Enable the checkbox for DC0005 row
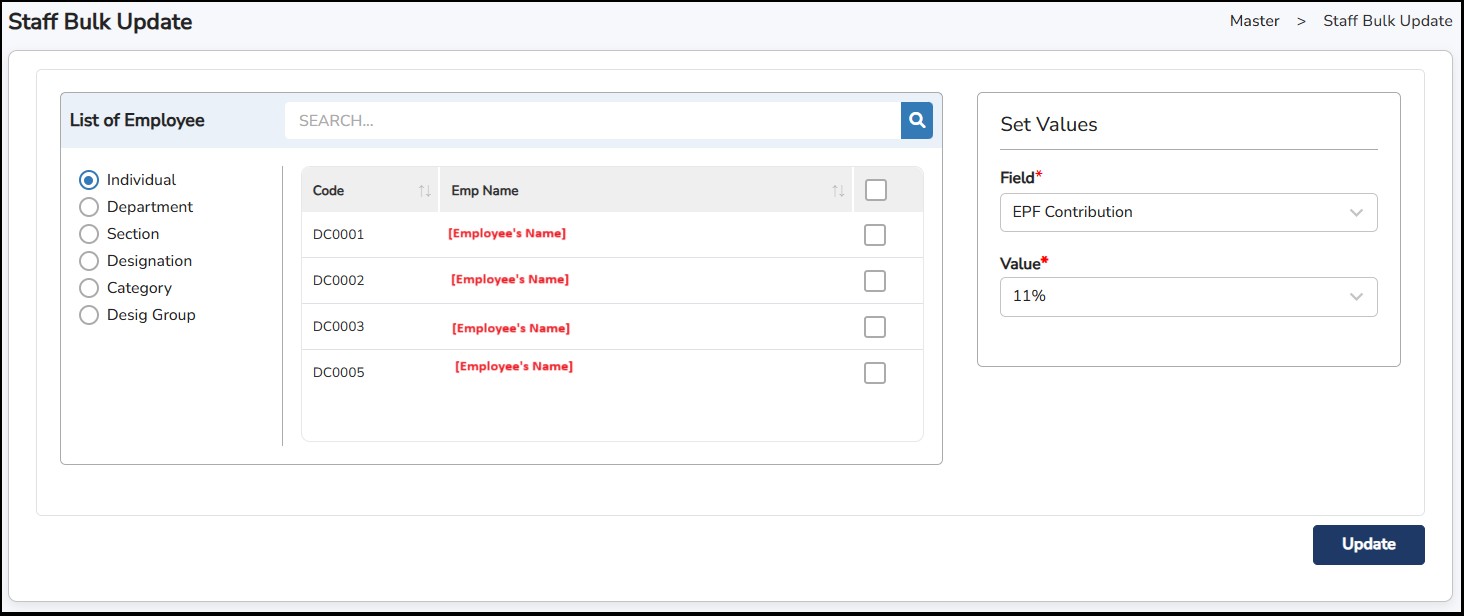Viewport: 1464px width, 616px height. pyautogui.click(x=875, y=373)
